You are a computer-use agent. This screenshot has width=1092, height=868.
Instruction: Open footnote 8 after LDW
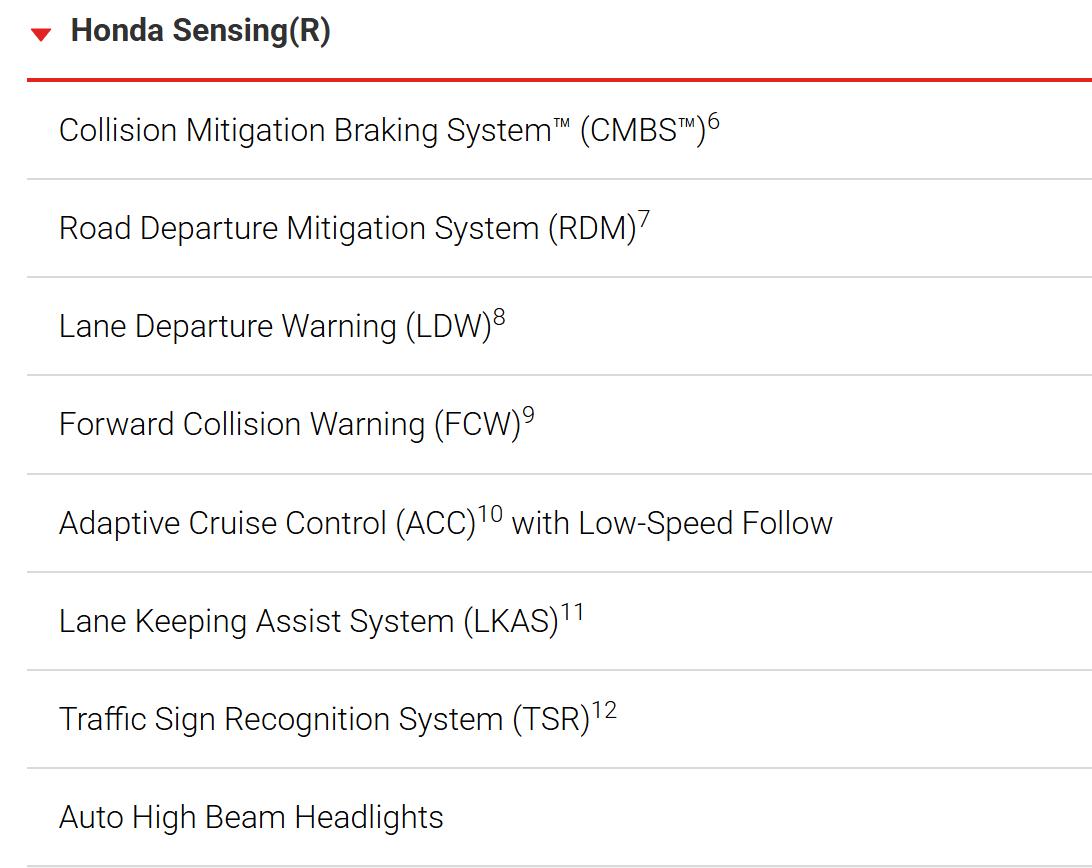tap(499, 318)
